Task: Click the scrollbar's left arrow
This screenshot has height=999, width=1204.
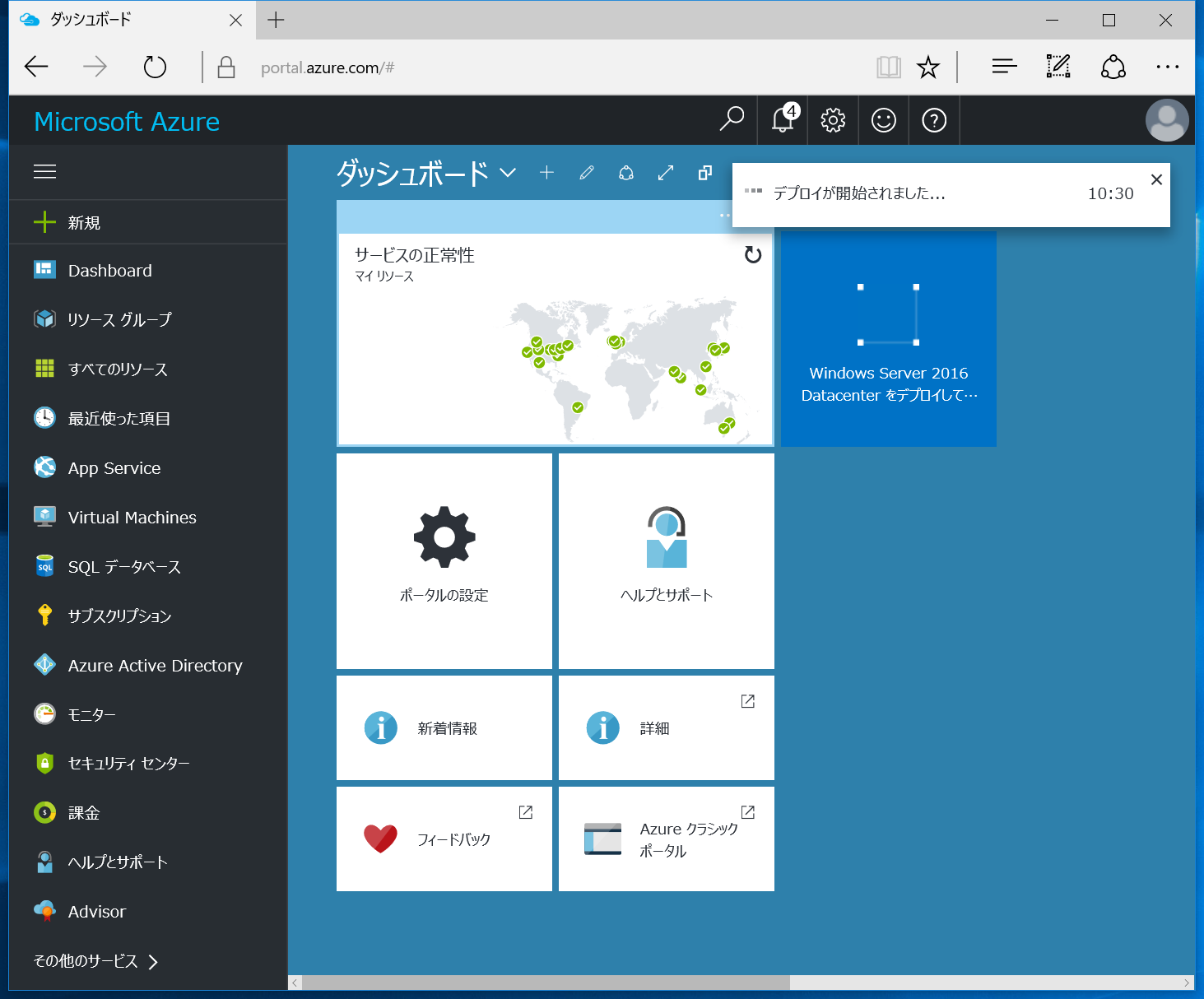Action: 295,983
